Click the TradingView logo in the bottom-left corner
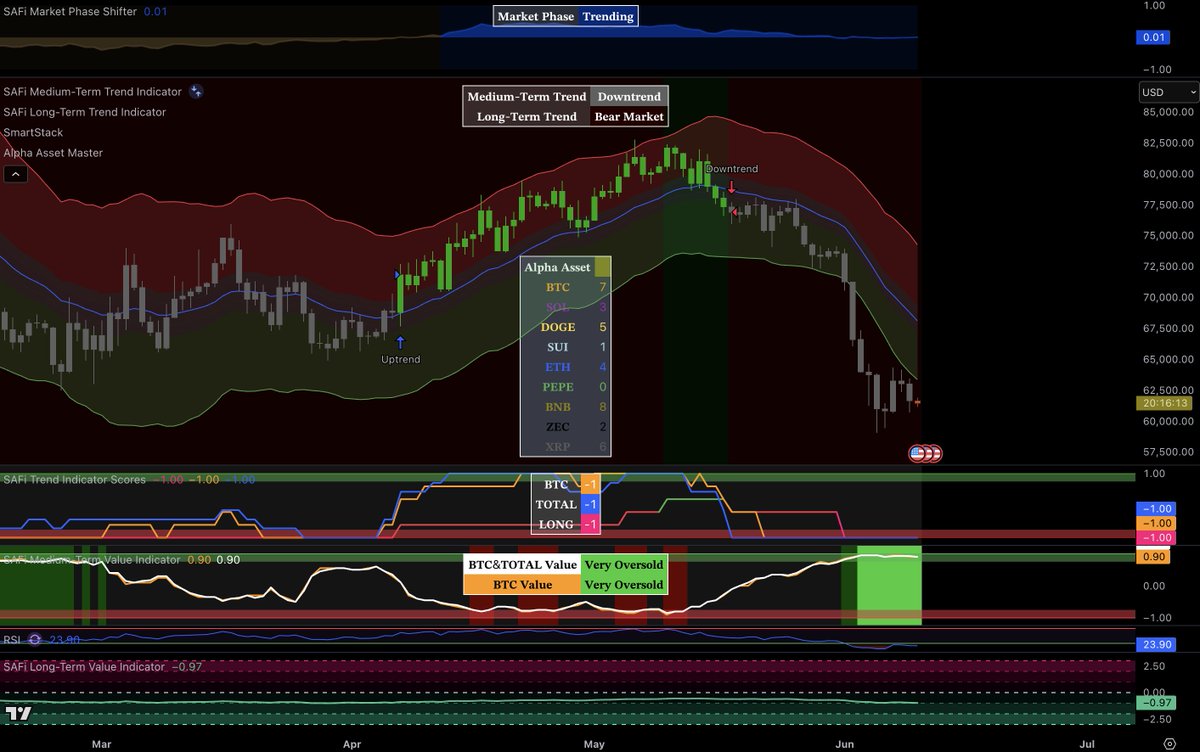This screenshot has width=1200, height=752. [x=19, y=713]
